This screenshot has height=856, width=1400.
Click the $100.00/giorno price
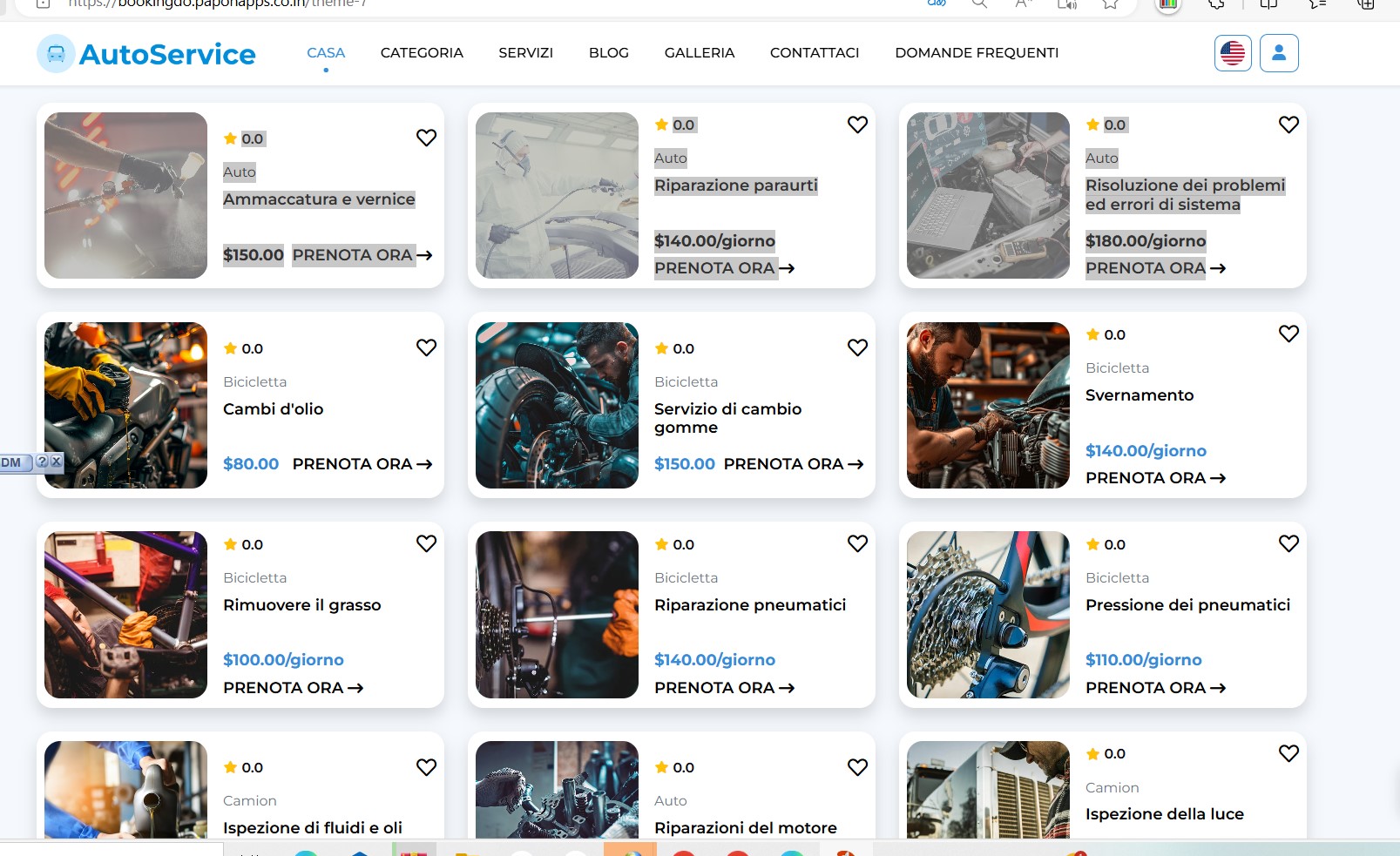point(283,660)
